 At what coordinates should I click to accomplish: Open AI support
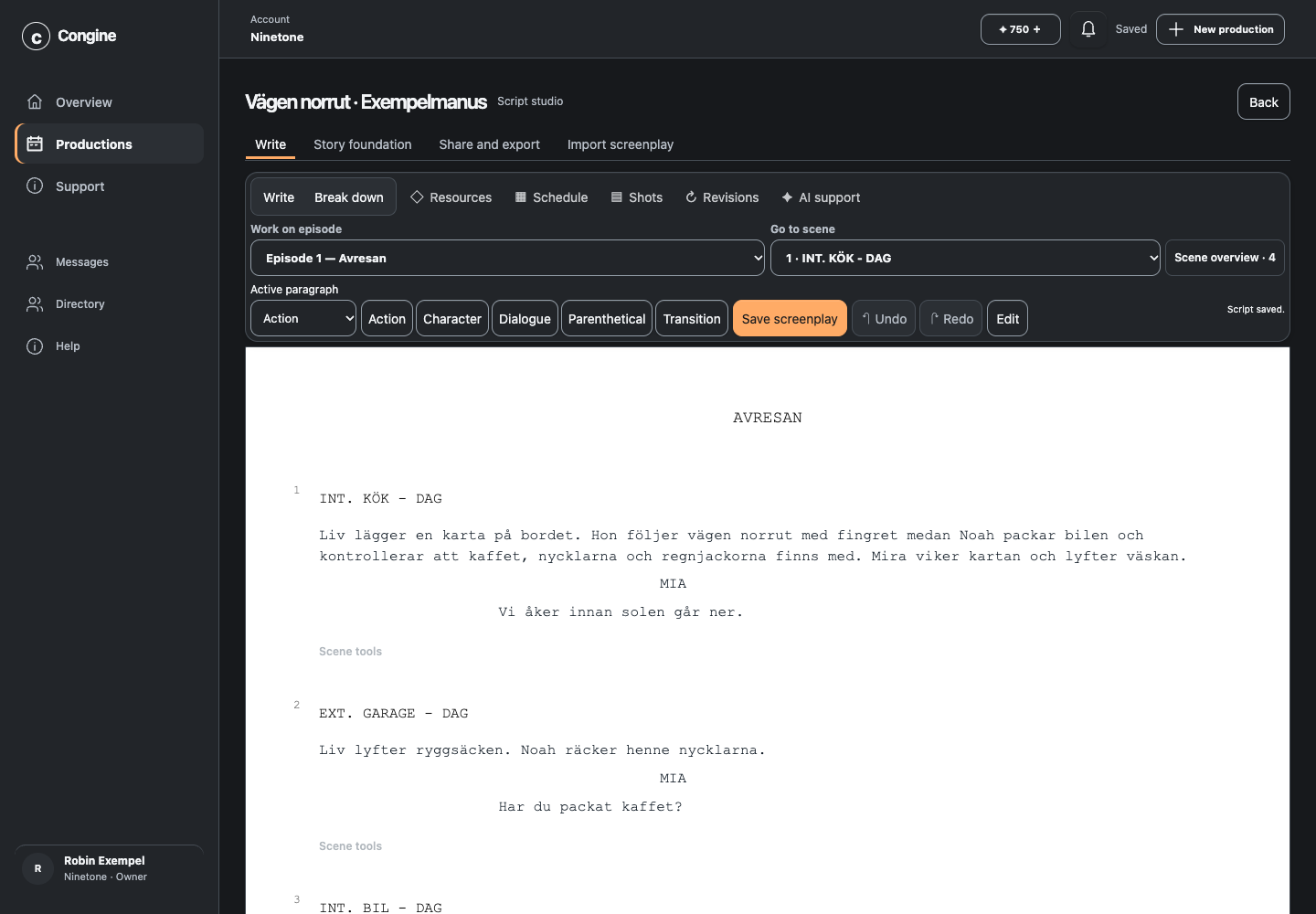[821, 197]
